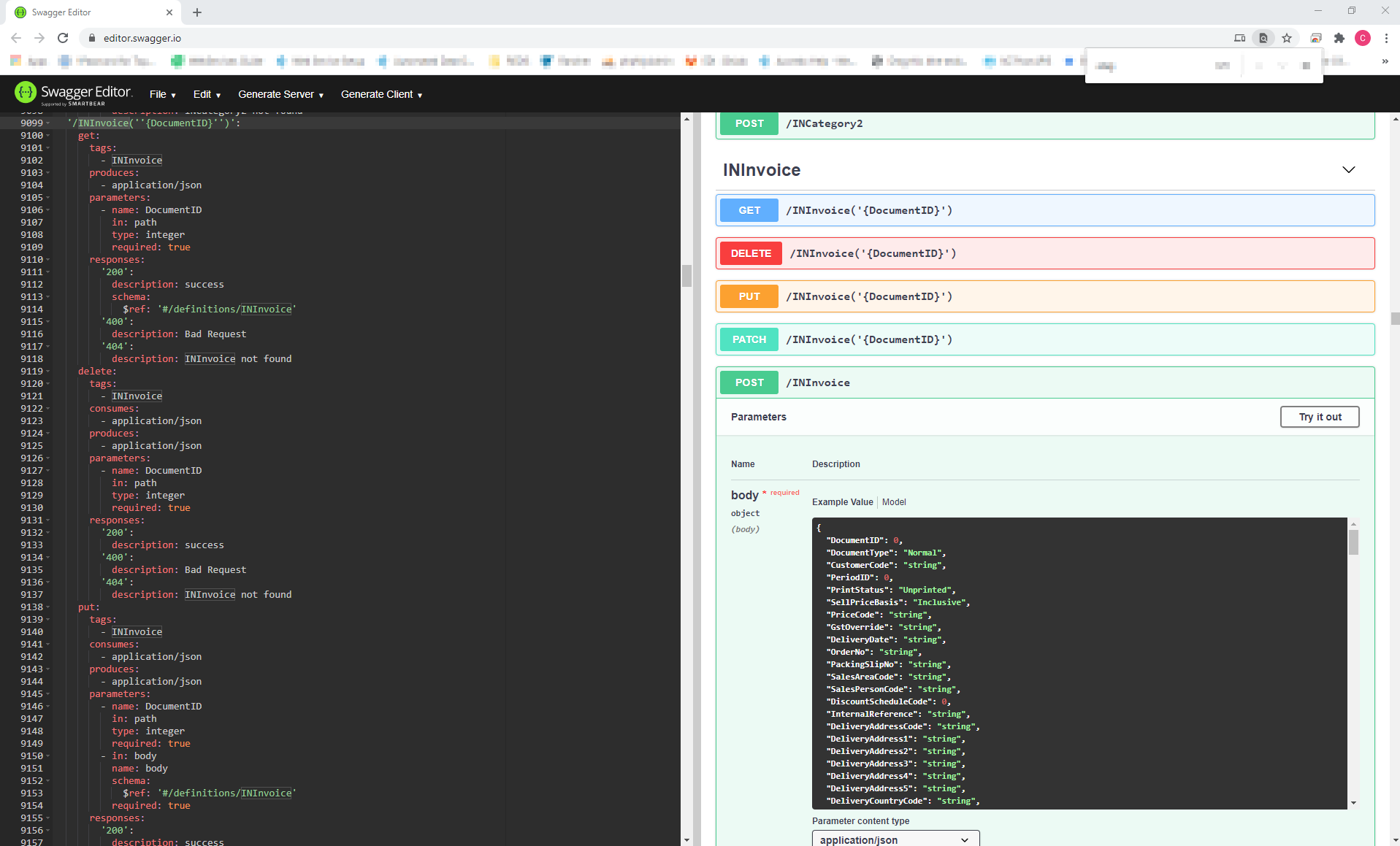The width and height of the screenshot is (1400, 846).
Task: Open the Generate Client menu
Action: pos(381,94)
